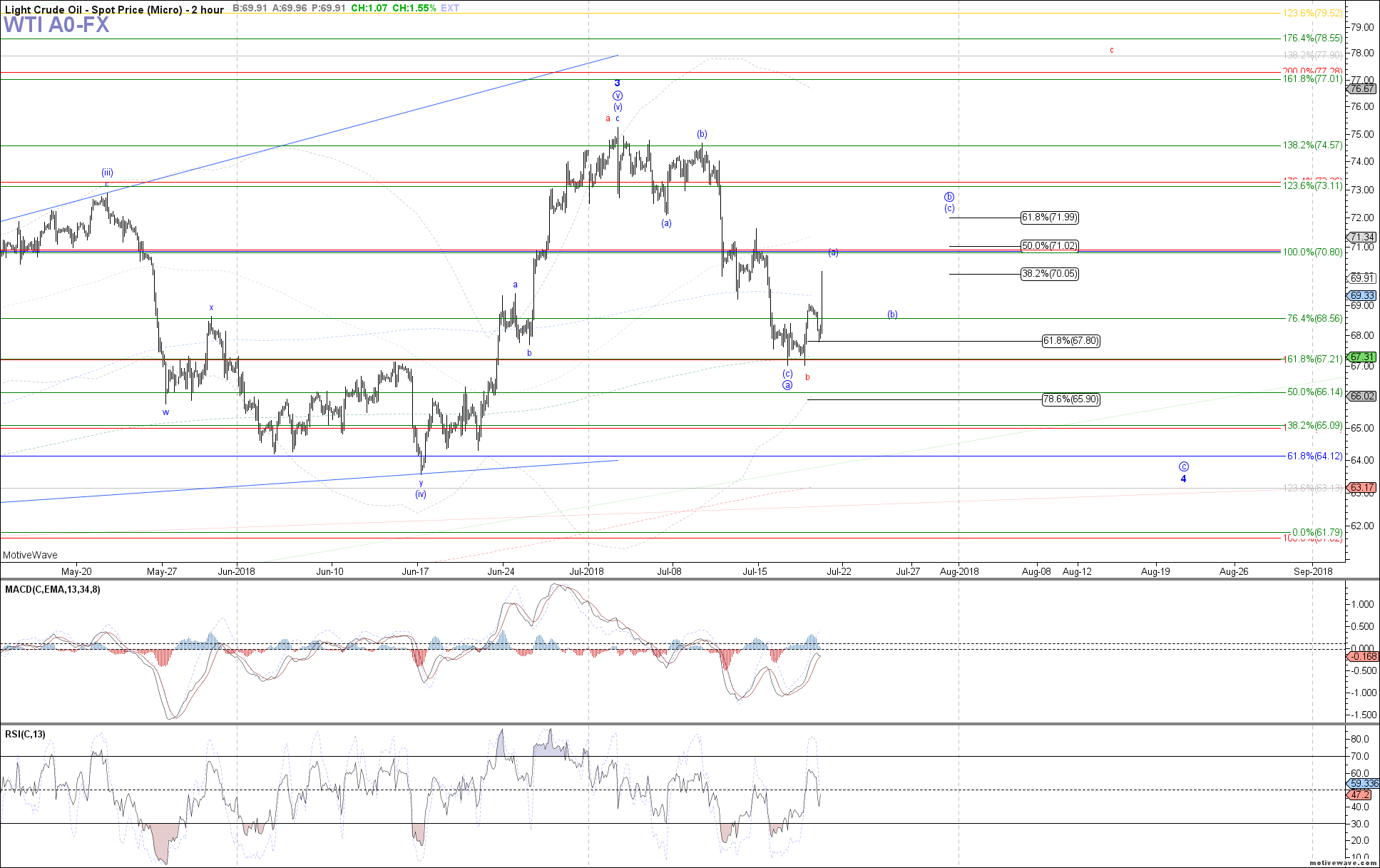
Task: Select the blue '61.8%(64.12)' level label
Action: click(1314, 456)
